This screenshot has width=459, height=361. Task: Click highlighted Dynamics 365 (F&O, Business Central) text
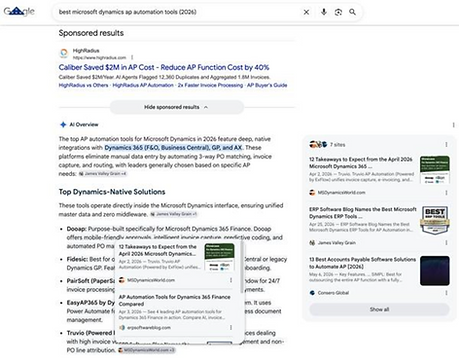click(173, 148)
